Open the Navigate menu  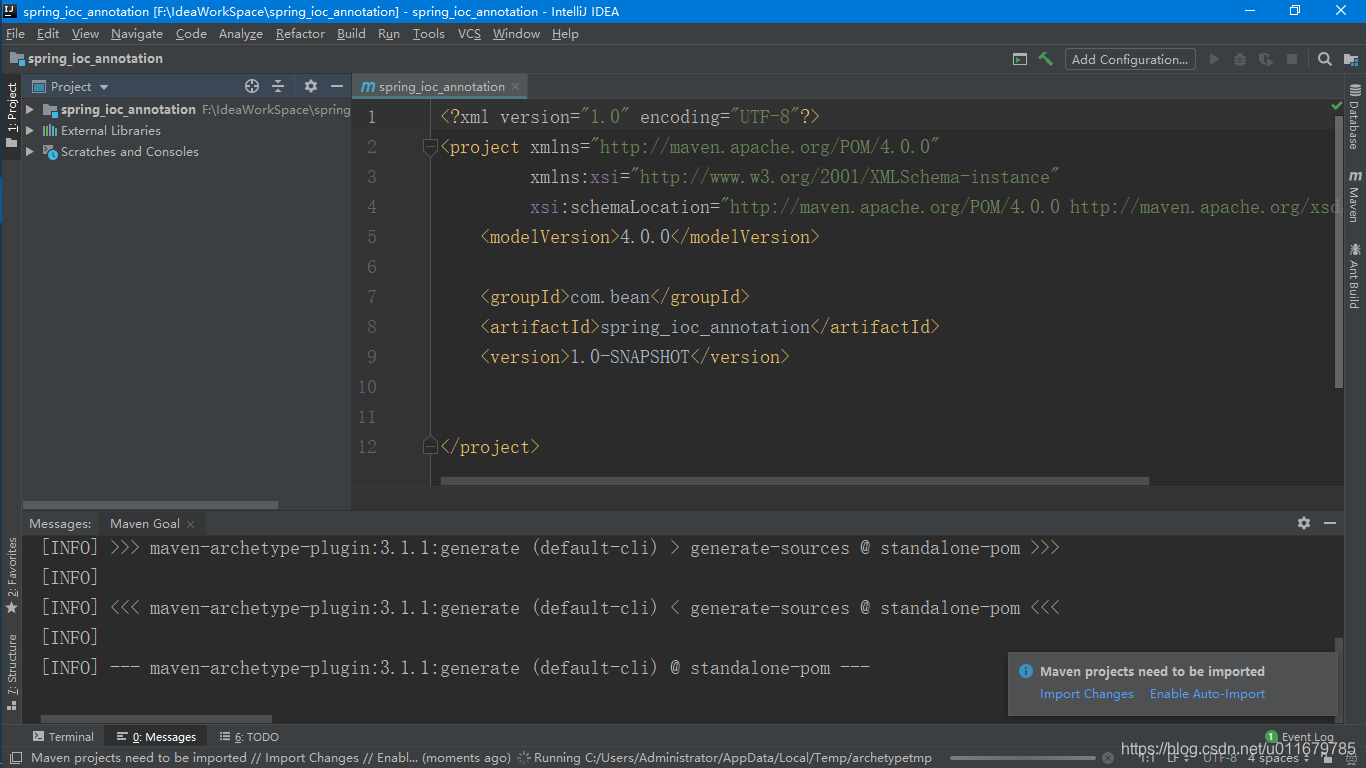pyautogui.click(x=137, y=33)
